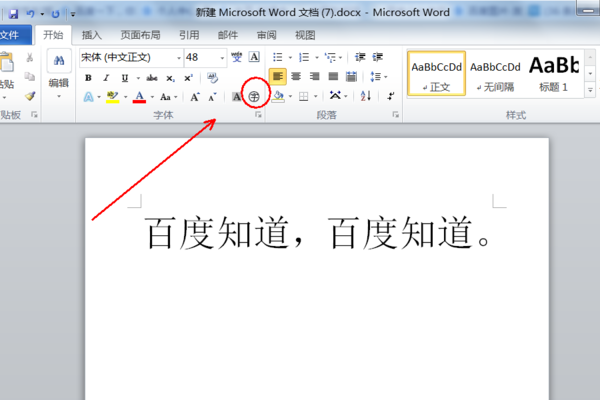Click the clear formatting icon
This screenshot has width=600, height=400.
pos(212,78)
